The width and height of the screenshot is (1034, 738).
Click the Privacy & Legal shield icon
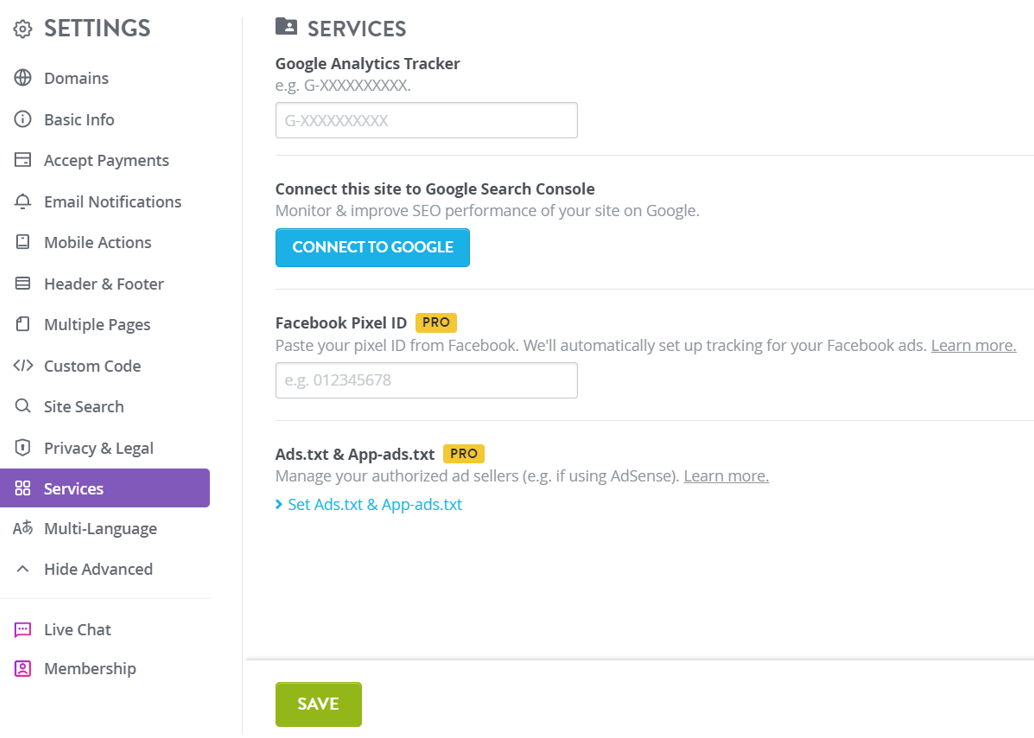tap(23, 448)
